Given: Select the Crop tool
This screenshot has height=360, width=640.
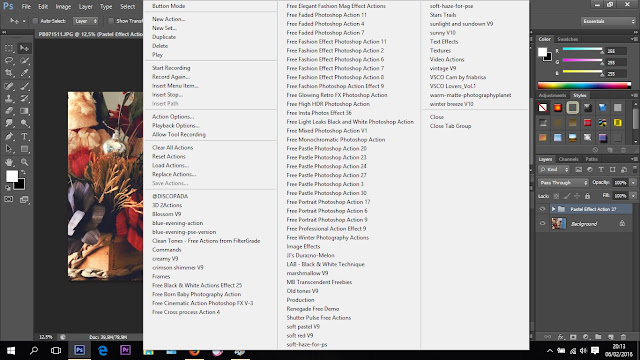Looking at the screenshot, I should click(9, 73).
